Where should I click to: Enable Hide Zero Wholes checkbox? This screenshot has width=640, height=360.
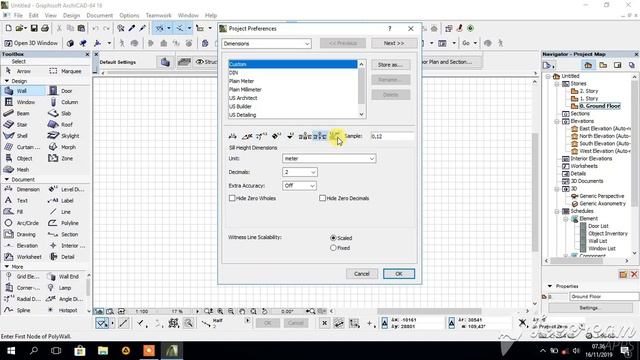pos(232,198)
